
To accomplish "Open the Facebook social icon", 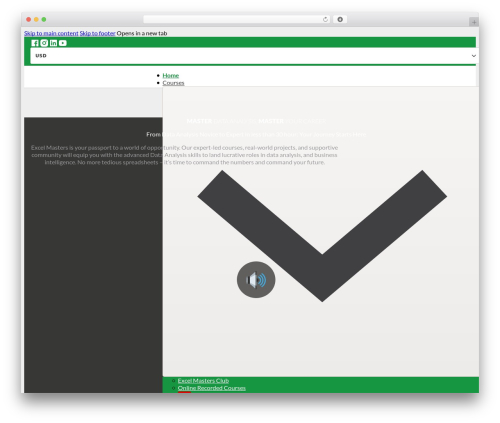I will pyautogui.click(x=35, y=43).
